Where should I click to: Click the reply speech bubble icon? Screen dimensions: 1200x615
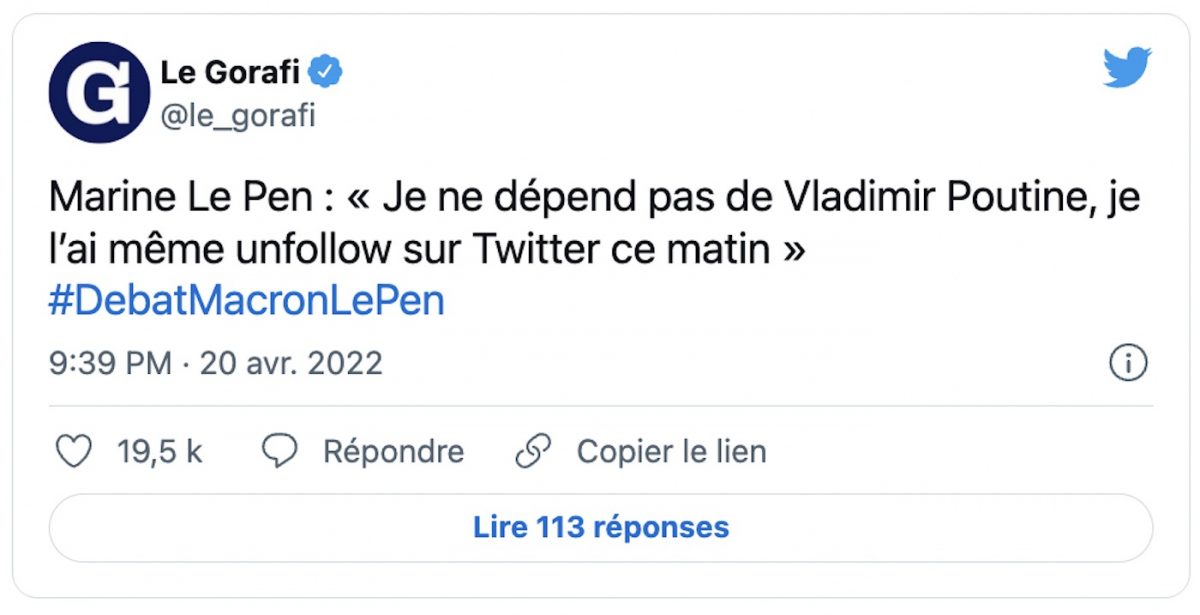tap(281, 451)
